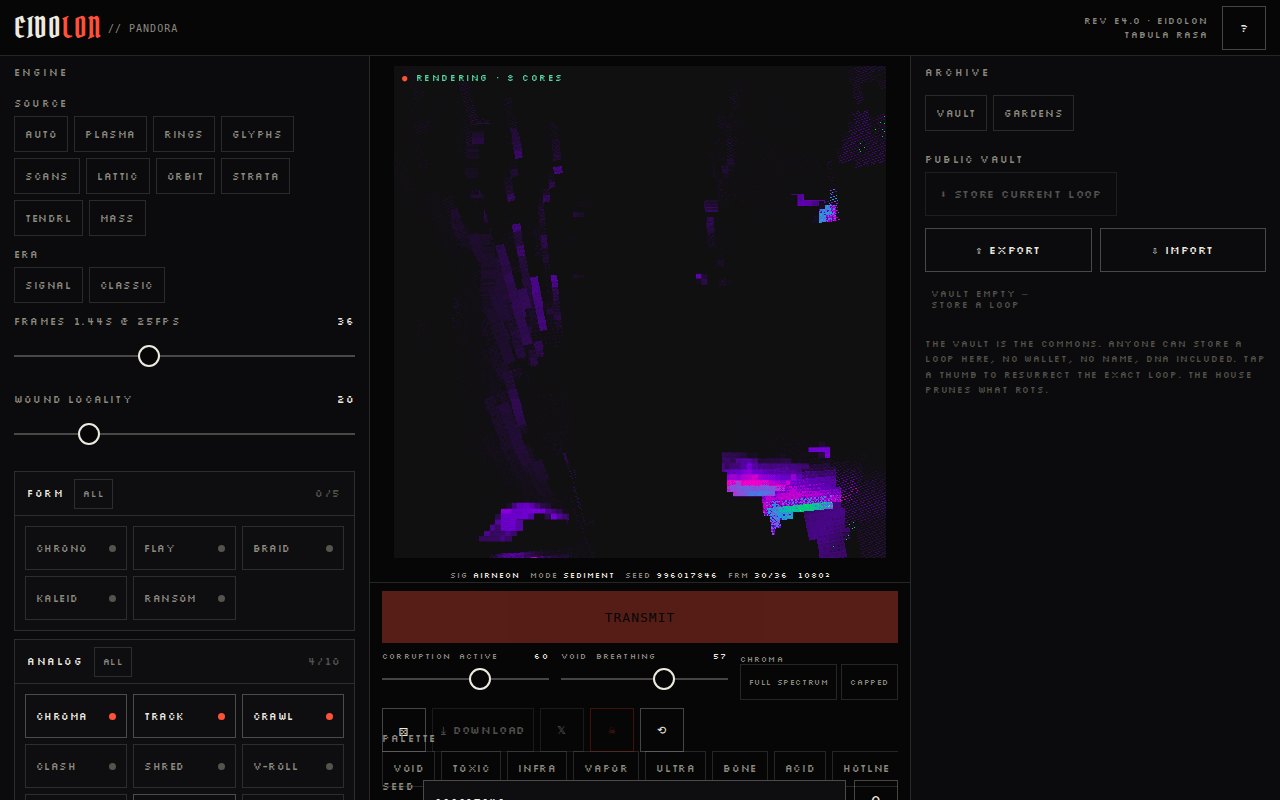Click Store Current Loop
This screenshot has height=800, width=1280.
[x=1021, y=194]
